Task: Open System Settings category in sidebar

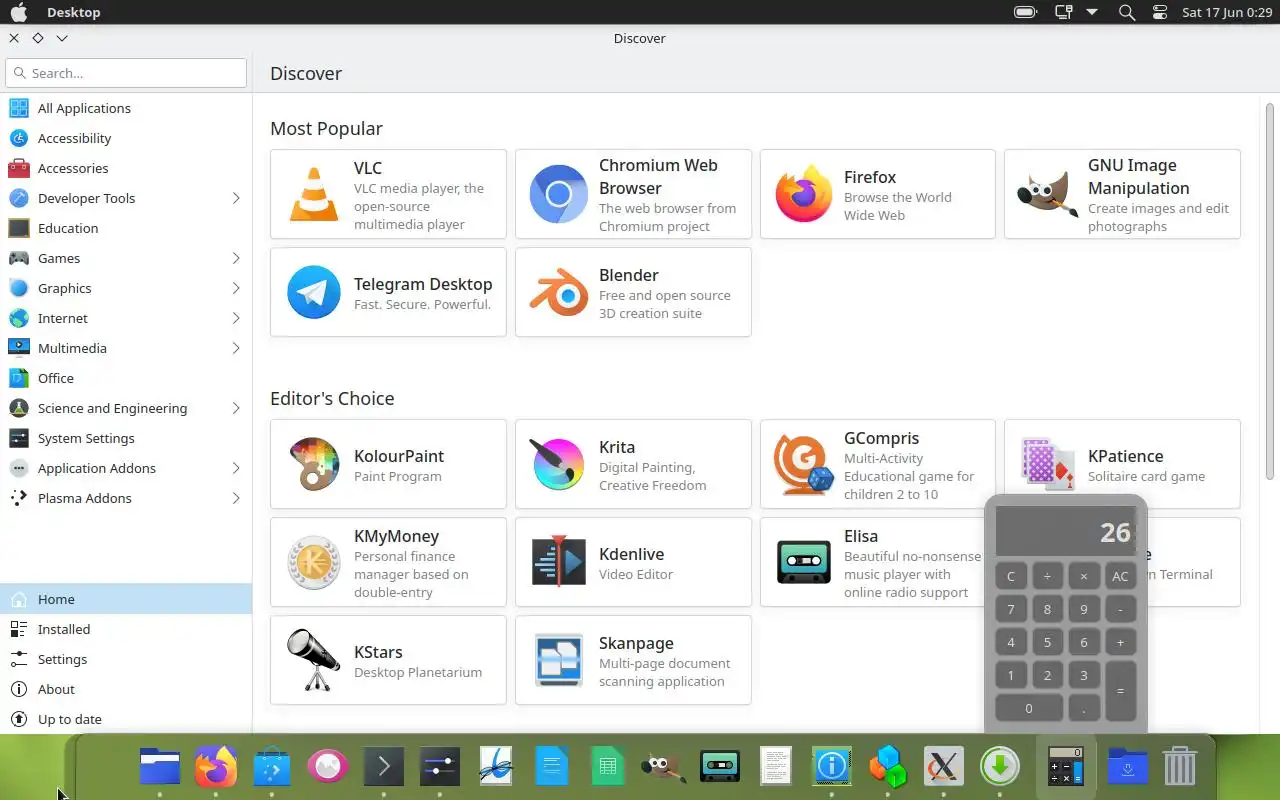Action: tap(126, 438)
